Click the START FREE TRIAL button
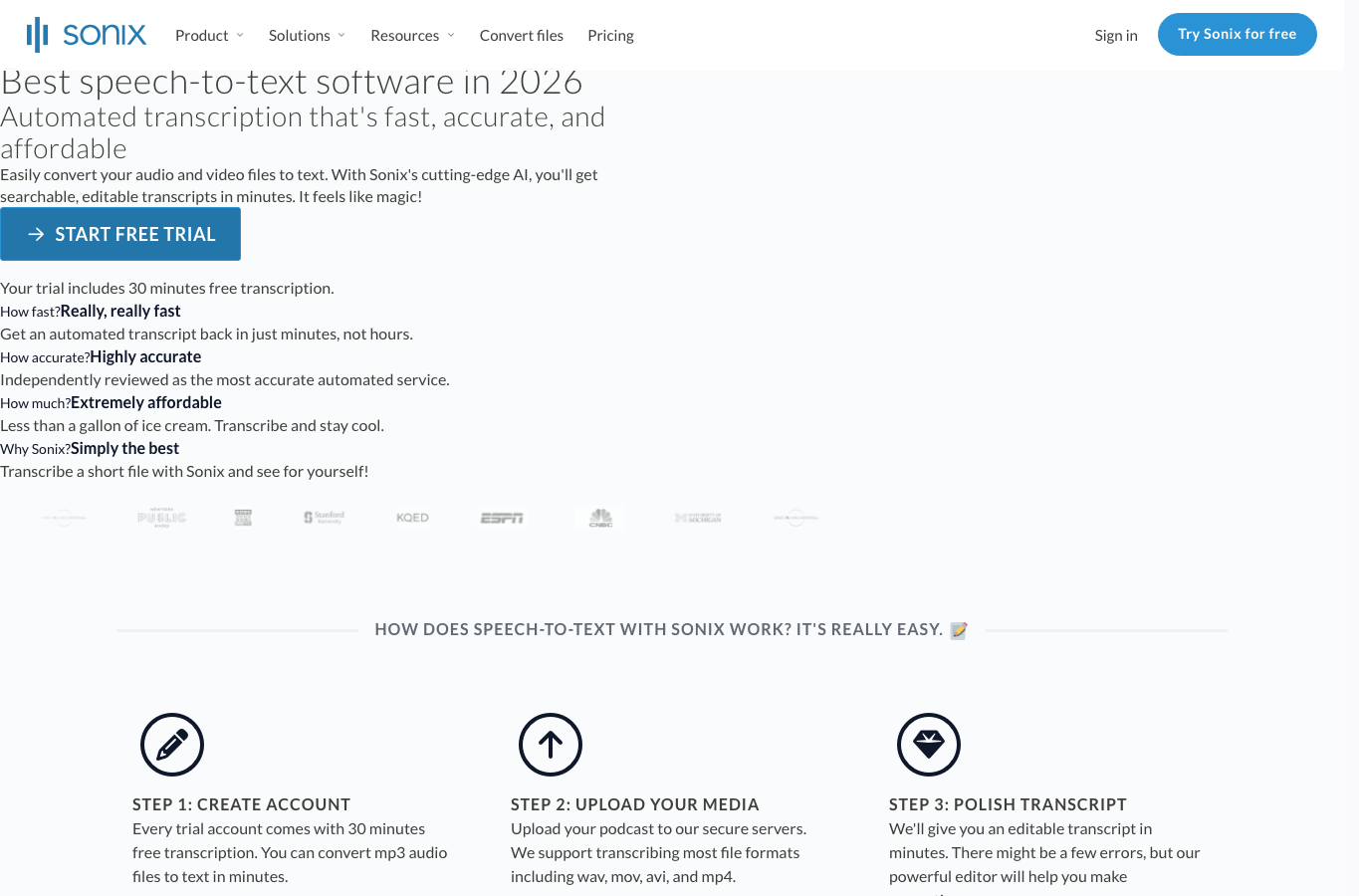The height and width of the screenshot is (896, 1359). 120,234
